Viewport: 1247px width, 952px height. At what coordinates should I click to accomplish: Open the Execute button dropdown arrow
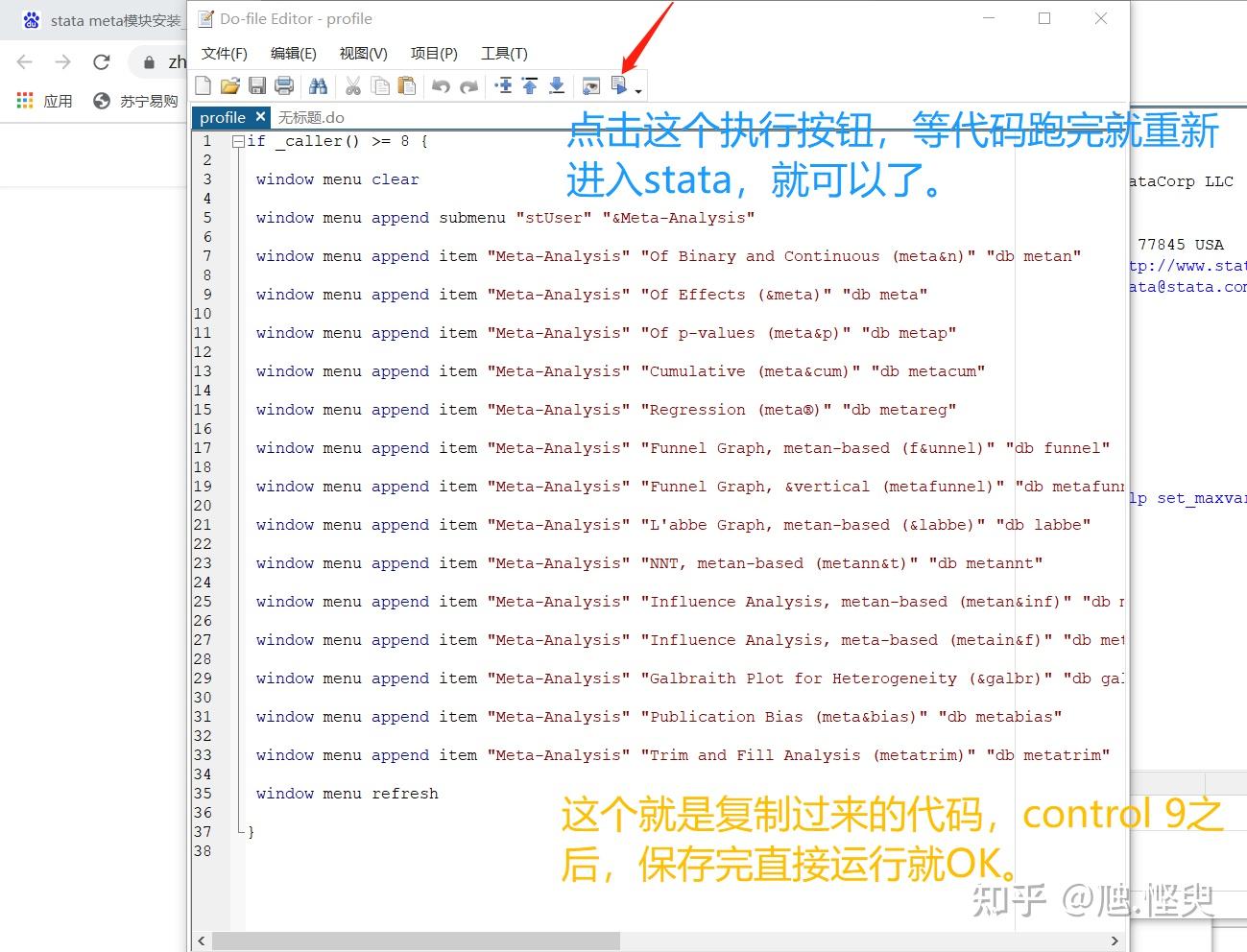[x=638, y=88]
